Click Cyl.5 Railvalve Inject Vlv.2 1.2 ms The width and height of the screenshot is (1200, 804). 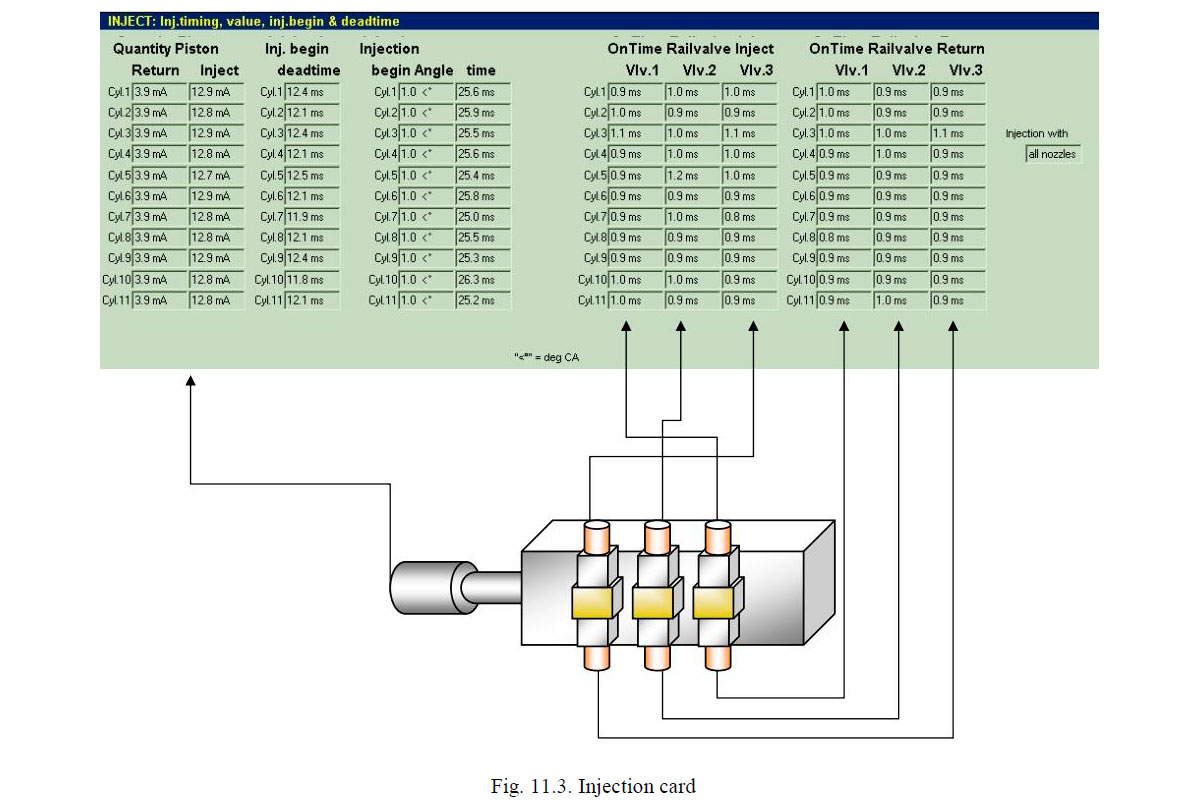pyautogui.click(x=692, y=176)
